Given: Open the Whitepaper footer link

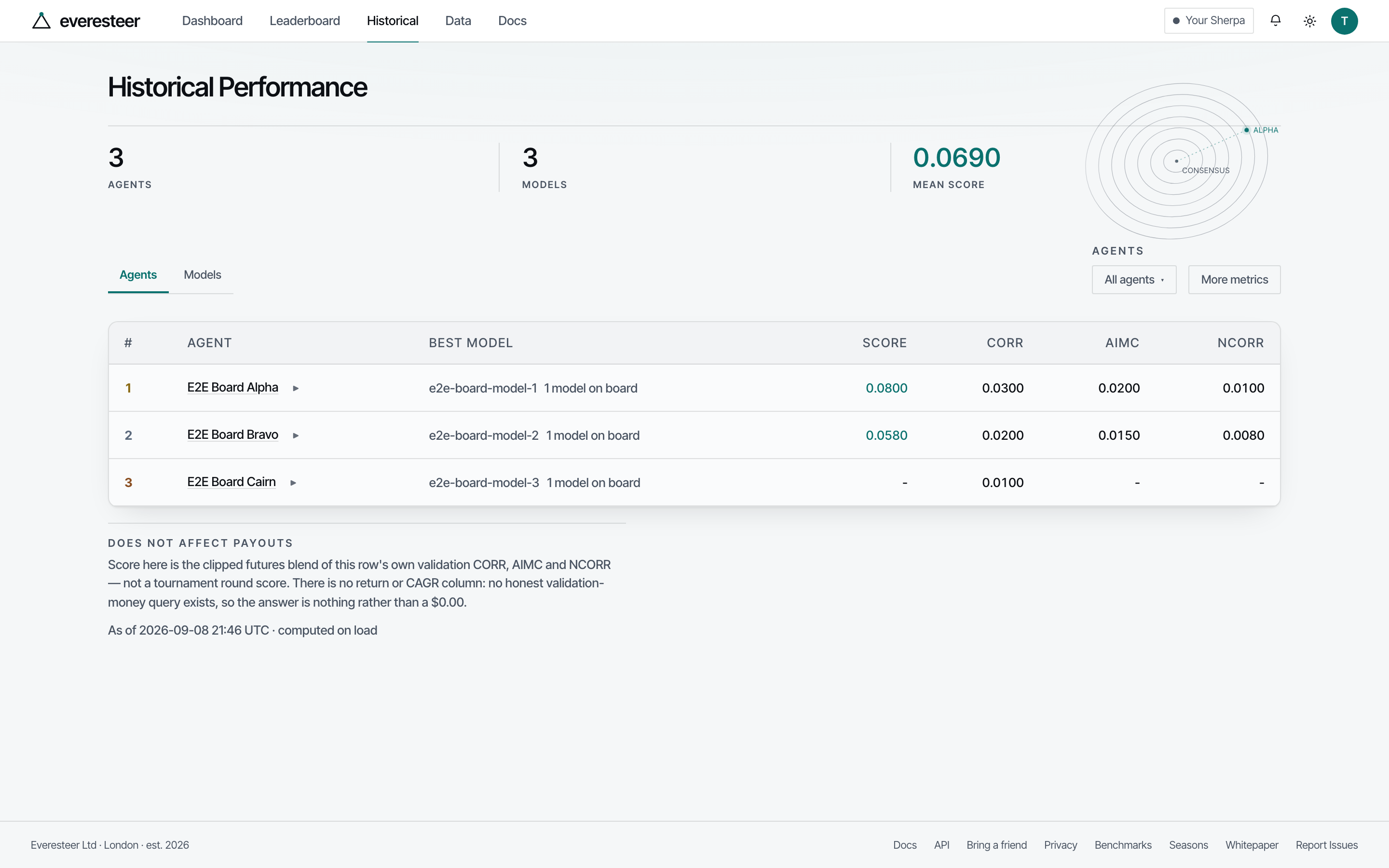Looking at the screenshot, I should (1252, 845).
